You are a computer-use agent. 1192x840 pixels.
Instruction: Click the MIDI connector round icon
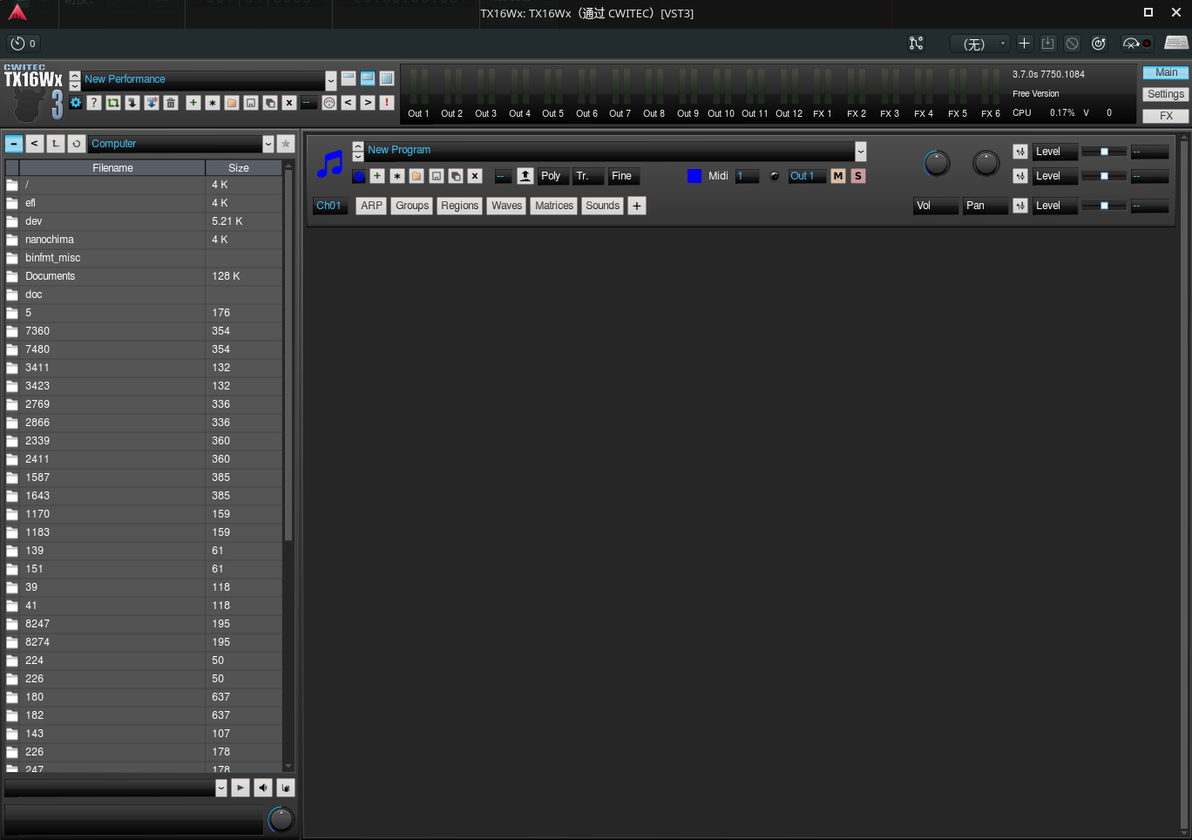(x=329, y=103)
